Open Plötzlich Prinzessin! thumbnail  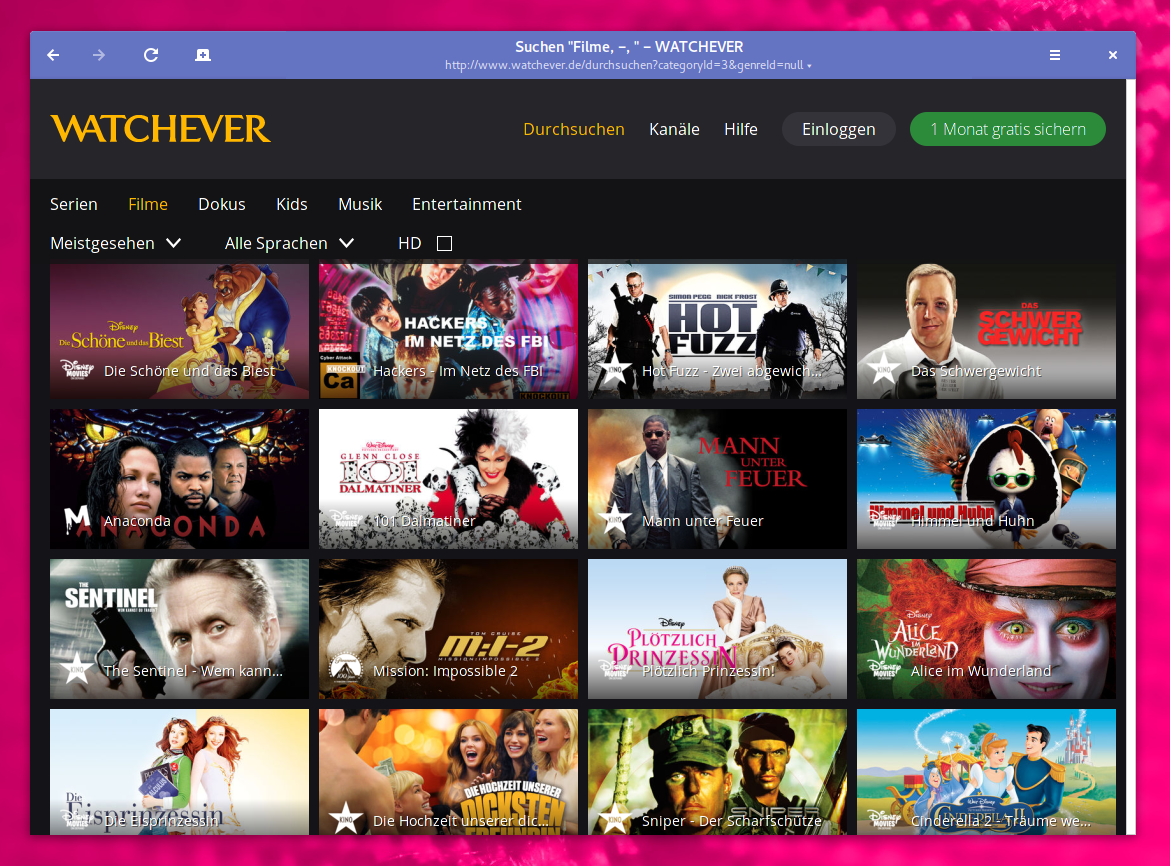(x=717, y=629)
